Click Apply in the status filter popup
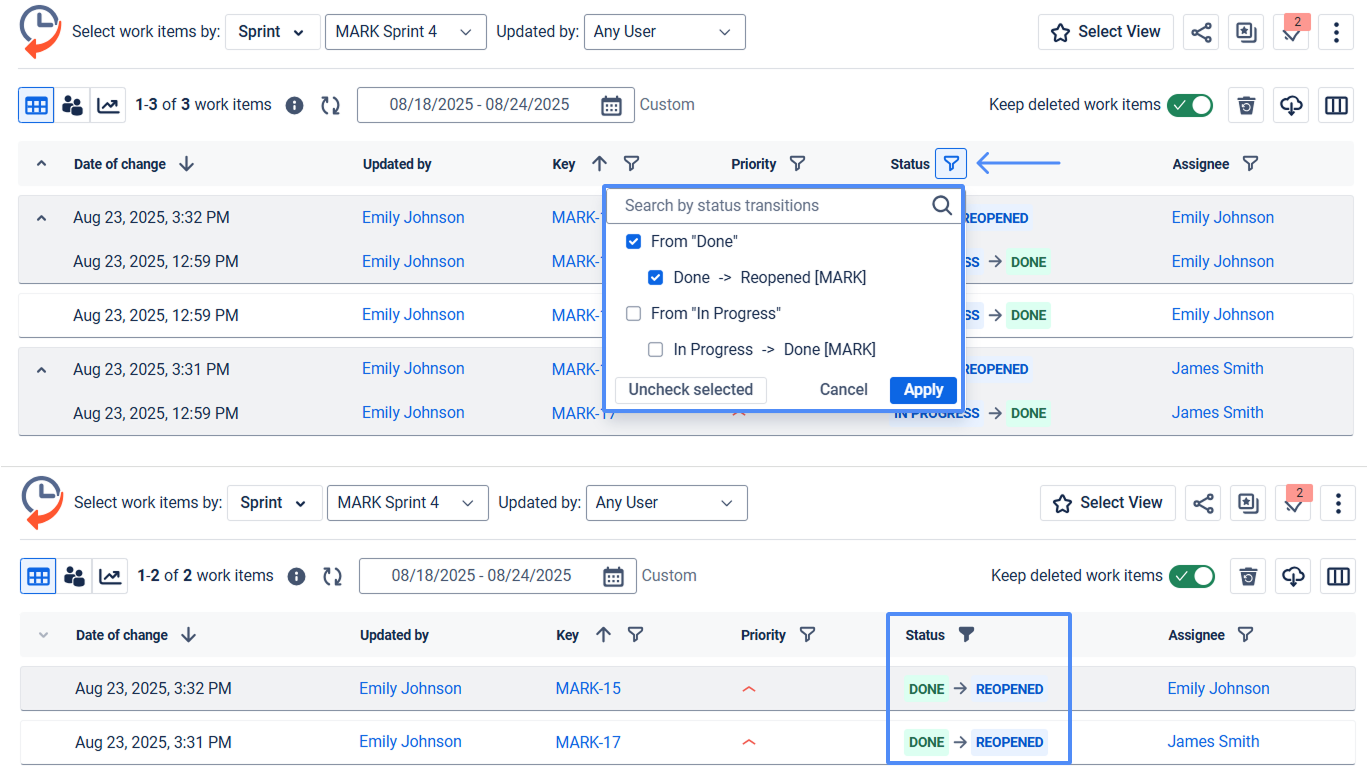Image resolution: width=1368 pixels, height=772 pixels. tap(922, 390)
